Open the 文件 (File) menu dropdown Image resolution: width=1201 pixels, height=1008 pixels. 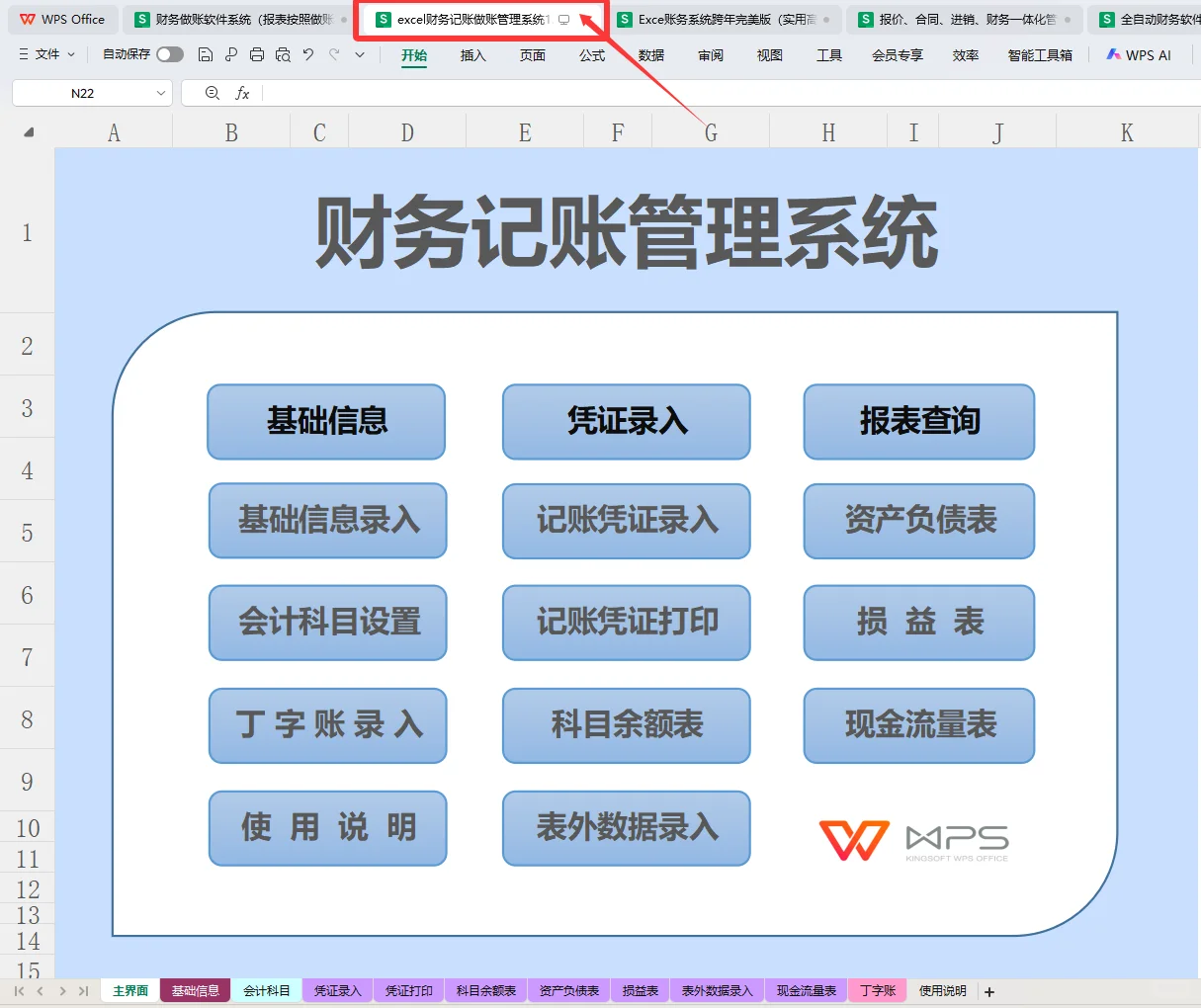[45, 55]
